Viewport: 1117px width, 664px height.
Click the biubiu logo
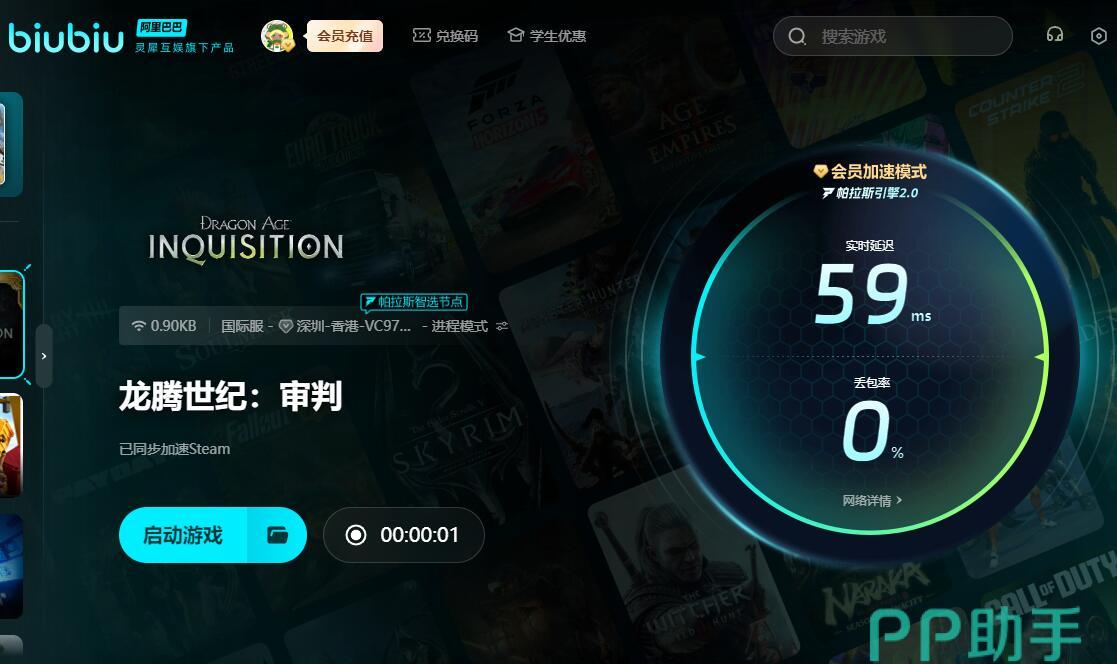point(66,38)
